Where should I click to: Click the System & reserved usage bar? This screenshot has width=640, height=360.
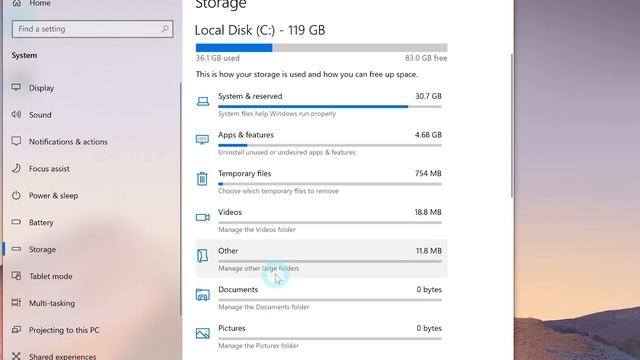330,107
